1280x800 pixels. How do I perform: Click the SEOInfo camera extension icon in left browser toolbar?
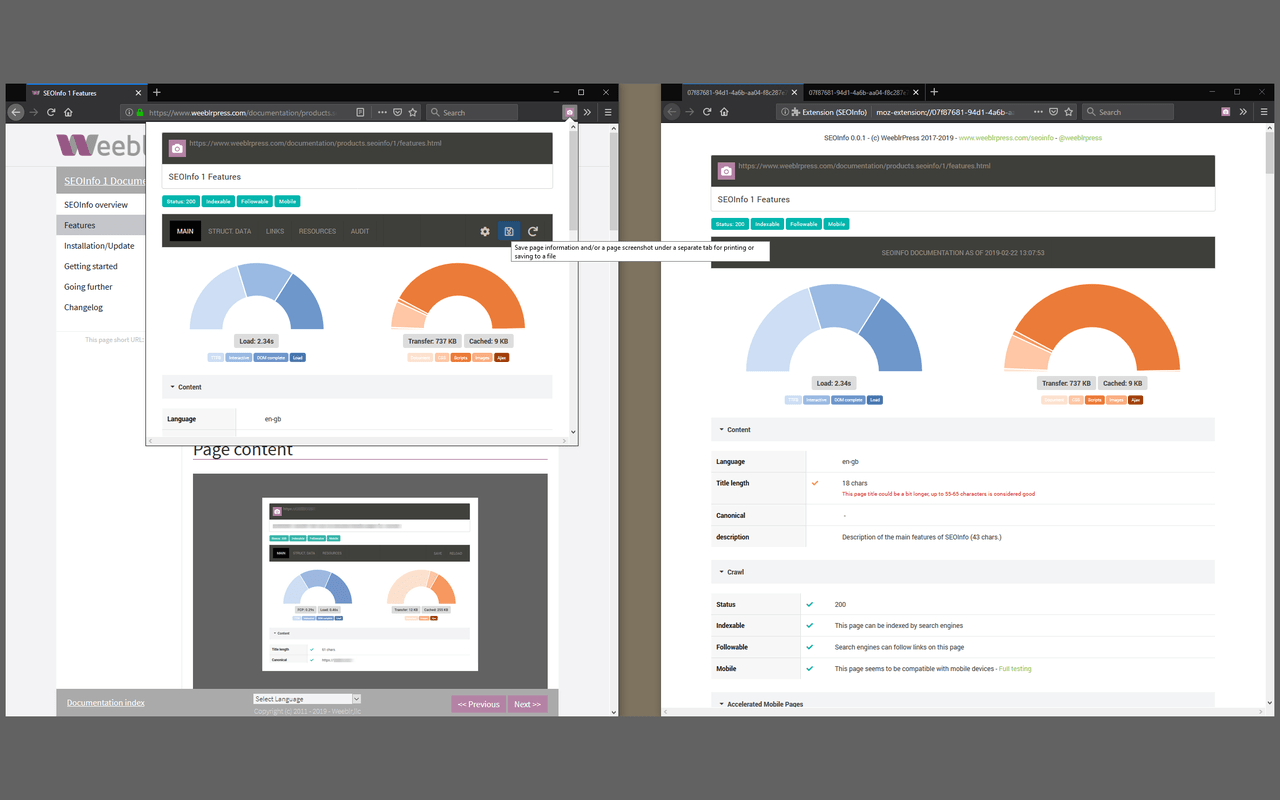click(x=569, y=112)
